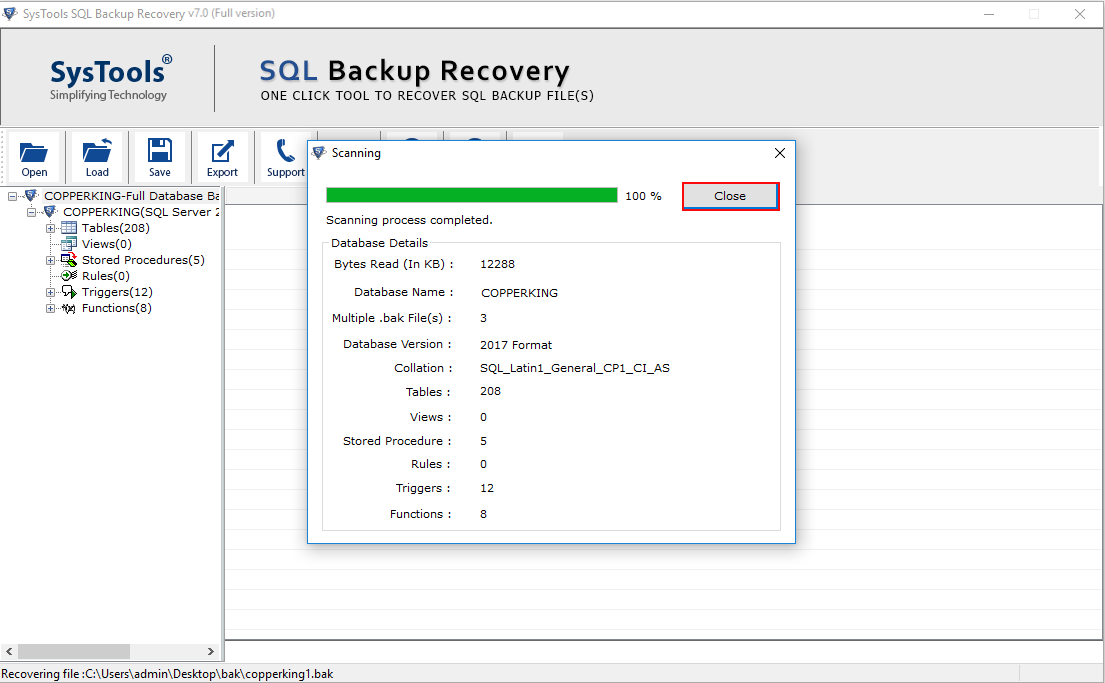Click Database Name value COPPERKING

point(519,293)
